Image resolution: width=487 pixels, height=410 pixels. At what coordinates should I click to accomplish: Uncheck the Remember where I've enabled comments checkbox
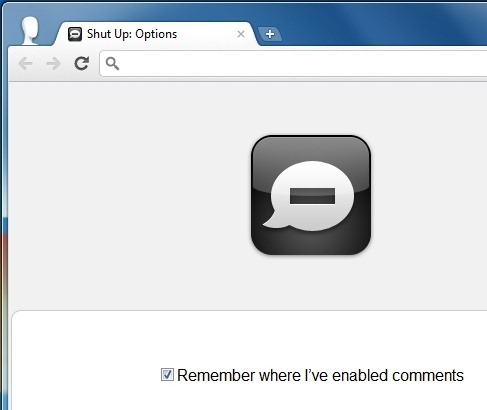167,375
